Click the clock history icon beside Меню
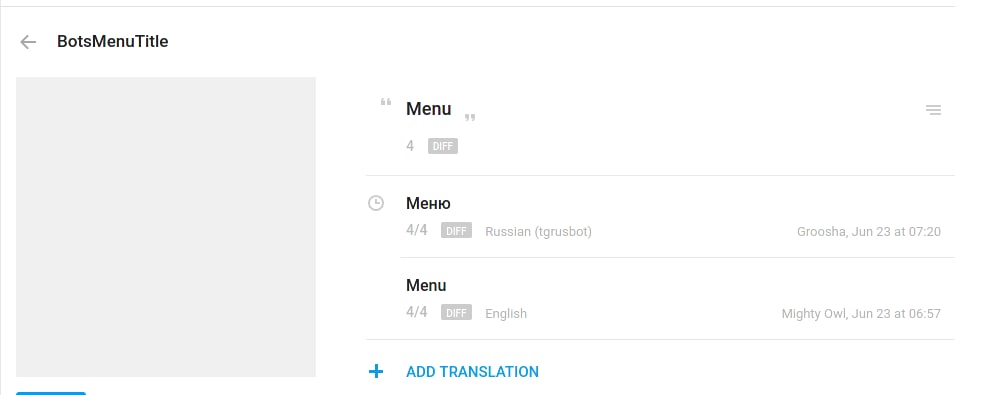This screenshot has width=993, height=395. tap(376, 203)
